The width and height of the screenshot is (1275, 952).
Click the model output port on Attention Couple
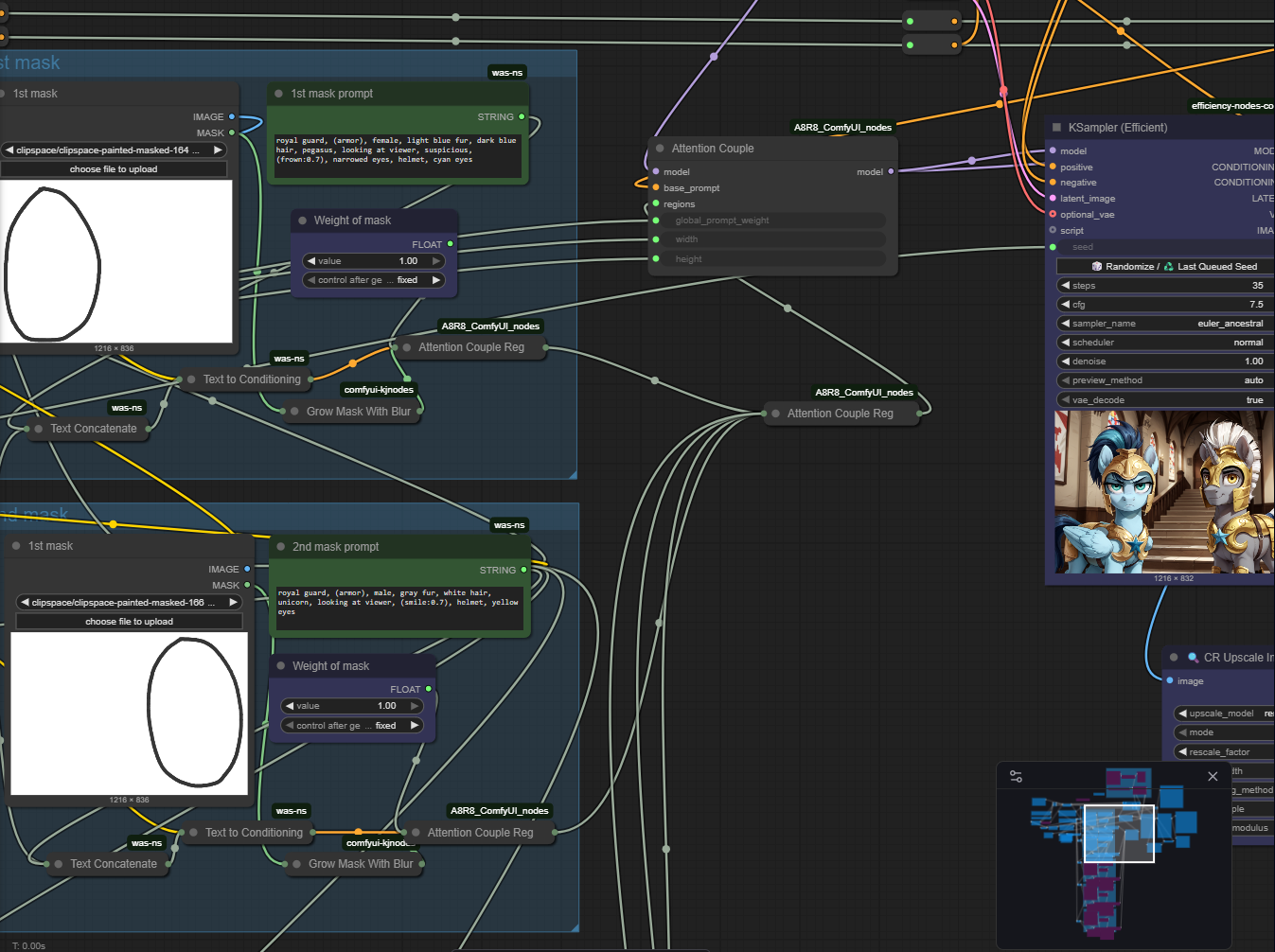tap(891, 171)
